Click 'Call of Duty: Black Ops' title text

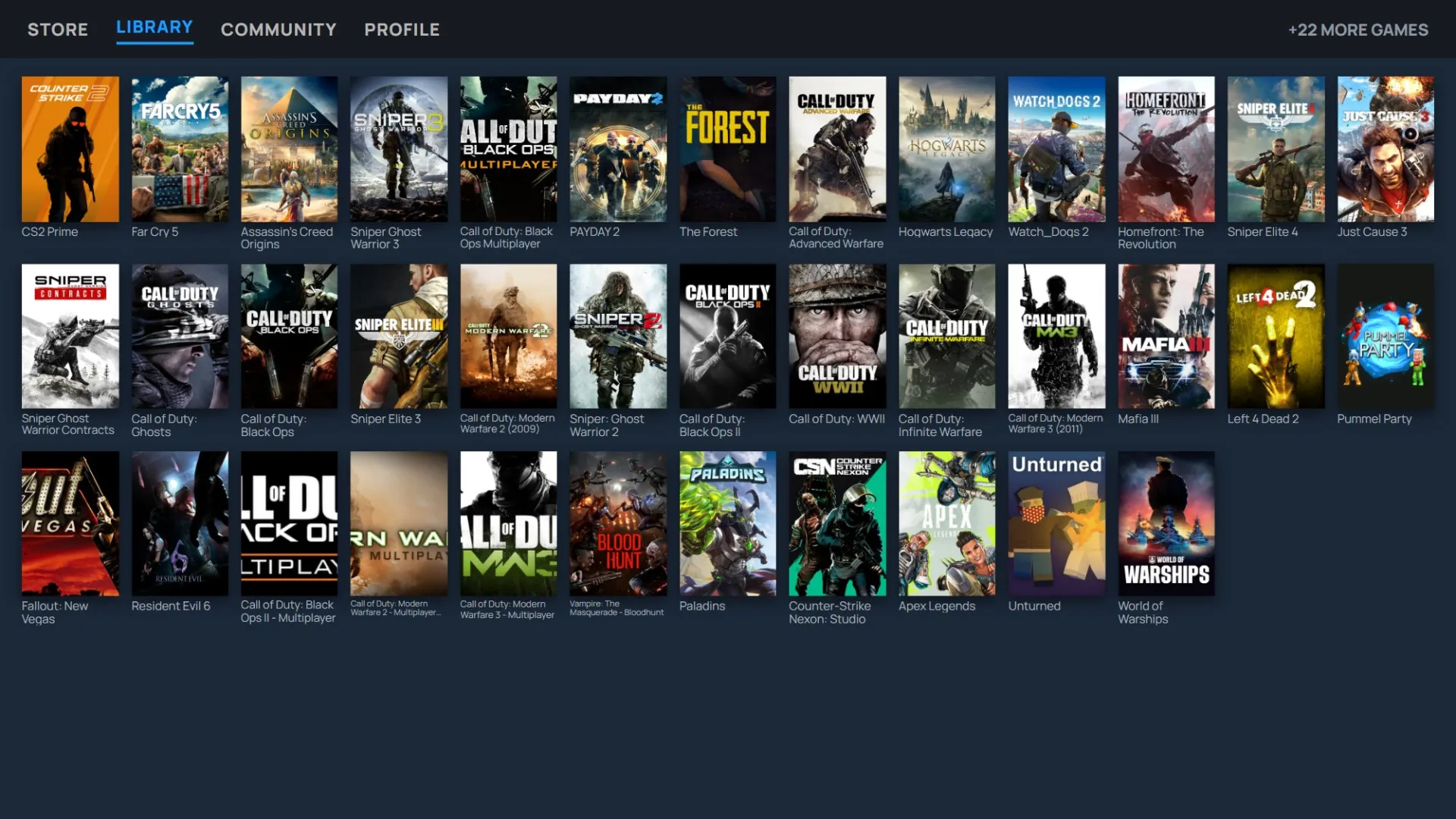click(x=273, y=425)
